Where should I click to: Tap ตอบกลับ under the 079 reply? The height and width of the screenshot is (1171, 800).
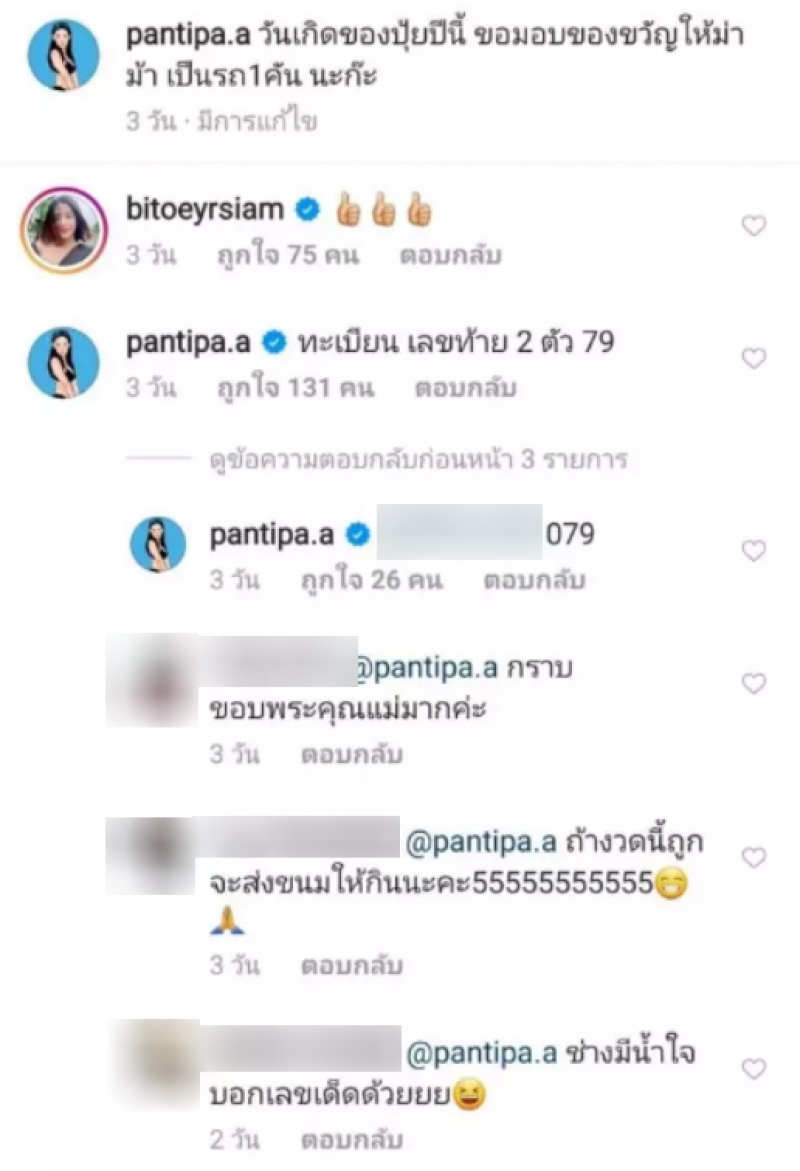[x=534, y=580]
